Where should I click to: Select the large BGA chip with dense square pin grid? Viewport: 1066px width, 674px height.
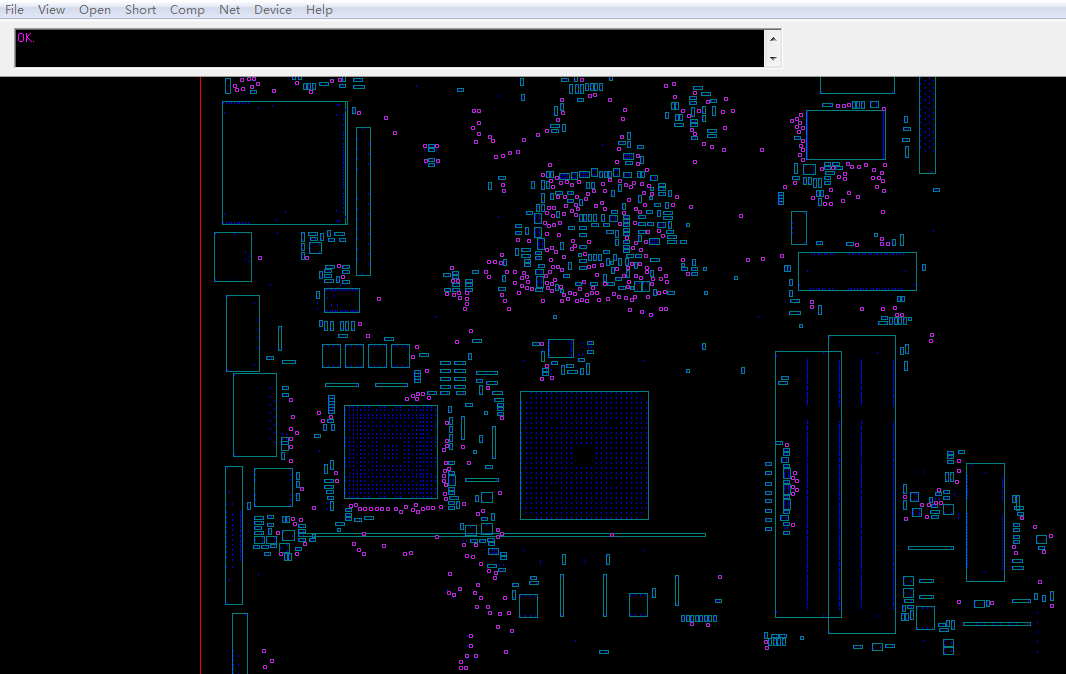[x=584, y=455]
